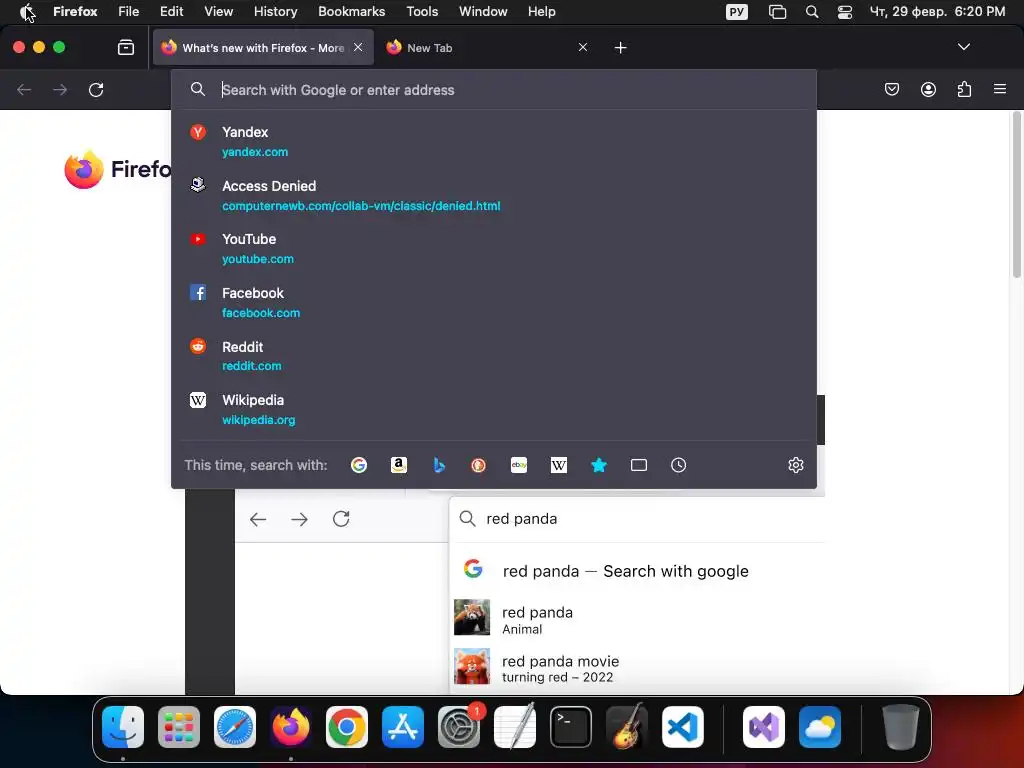Open the Apple menu

click(x=26, y=12)
